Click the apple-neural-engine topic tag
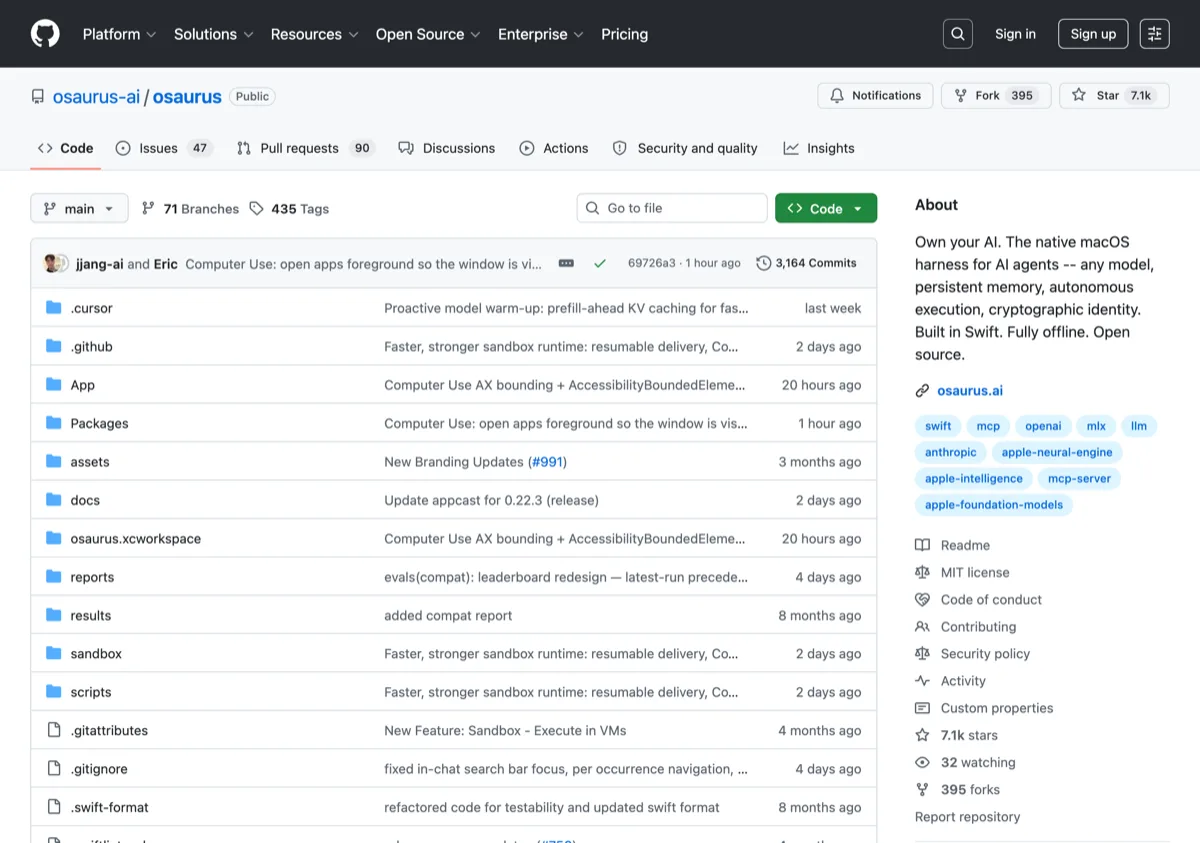The height and width of the screenshot is (843, 1200). tap(1057, 452)
